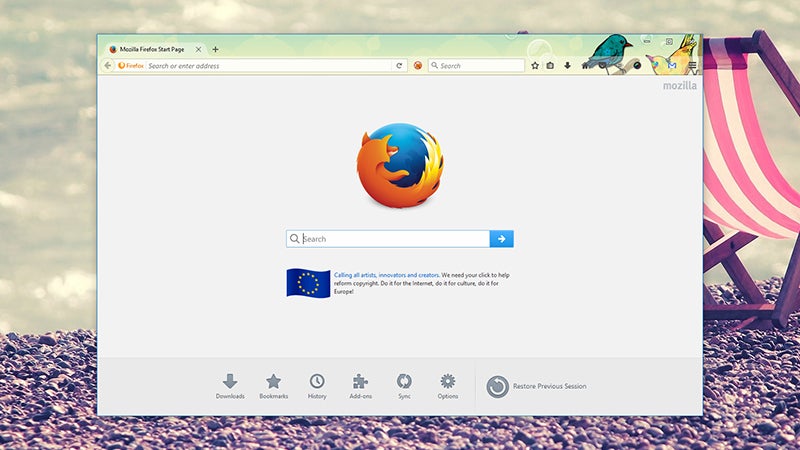Click the dark round addon icon in toolbar
This screenshot has height=450, width=800.
coord(637,65)
